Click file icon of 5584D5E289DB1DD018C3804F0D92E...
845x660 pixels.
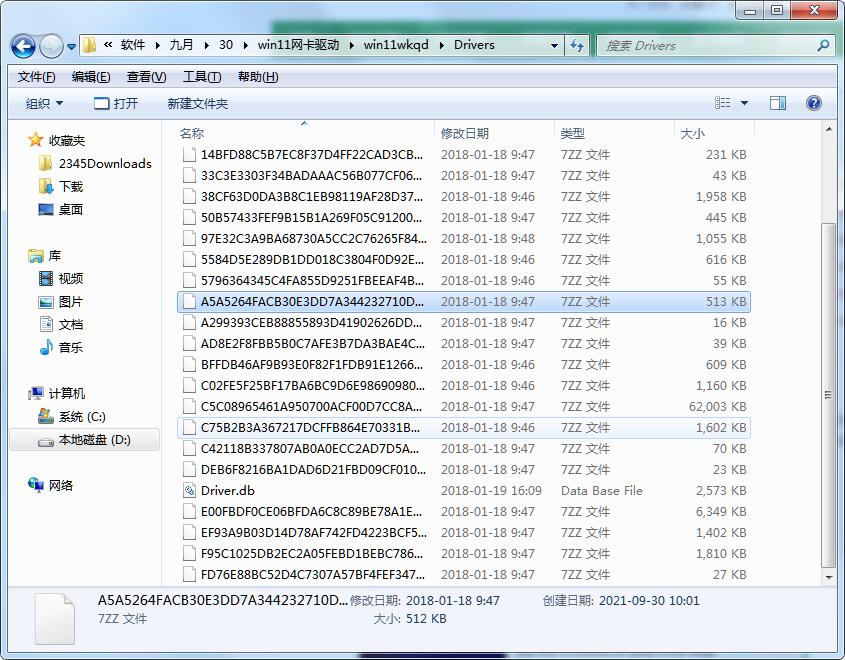[189, 260]
